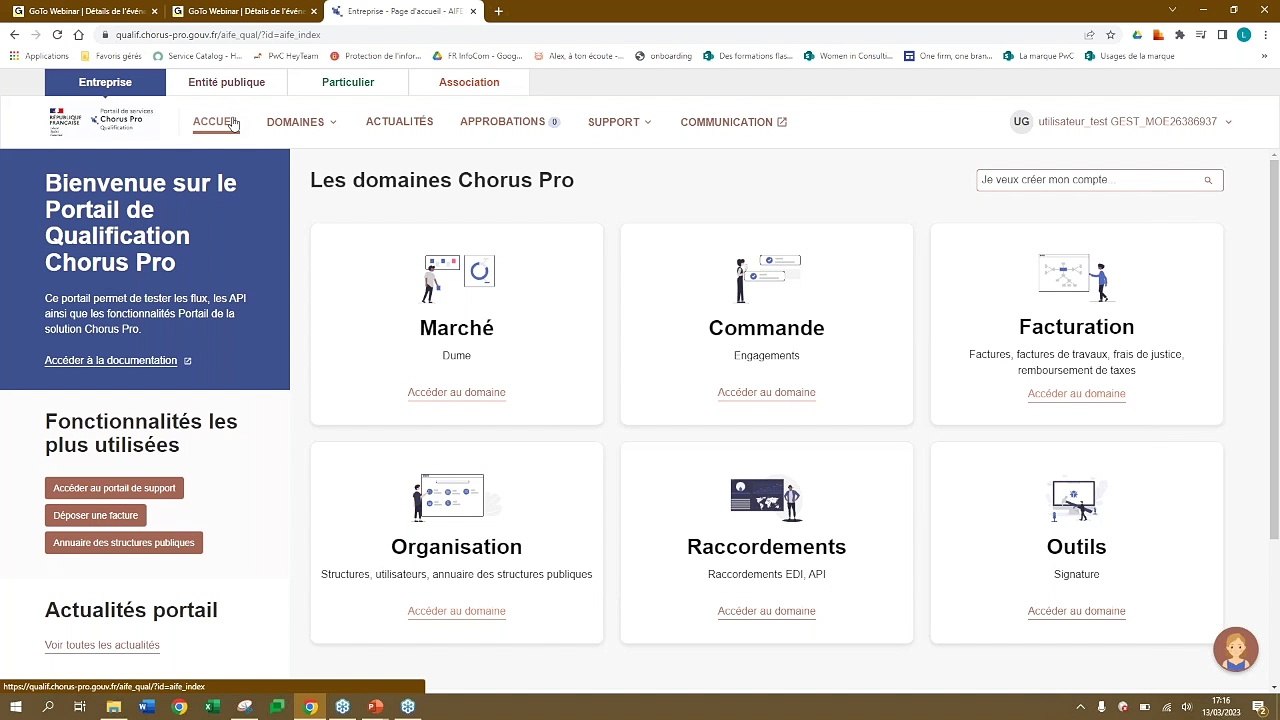This screenshot has width=1280, height=720.
Task: Open the PwC HeyTeam bookmark
Action: (286, 56)
